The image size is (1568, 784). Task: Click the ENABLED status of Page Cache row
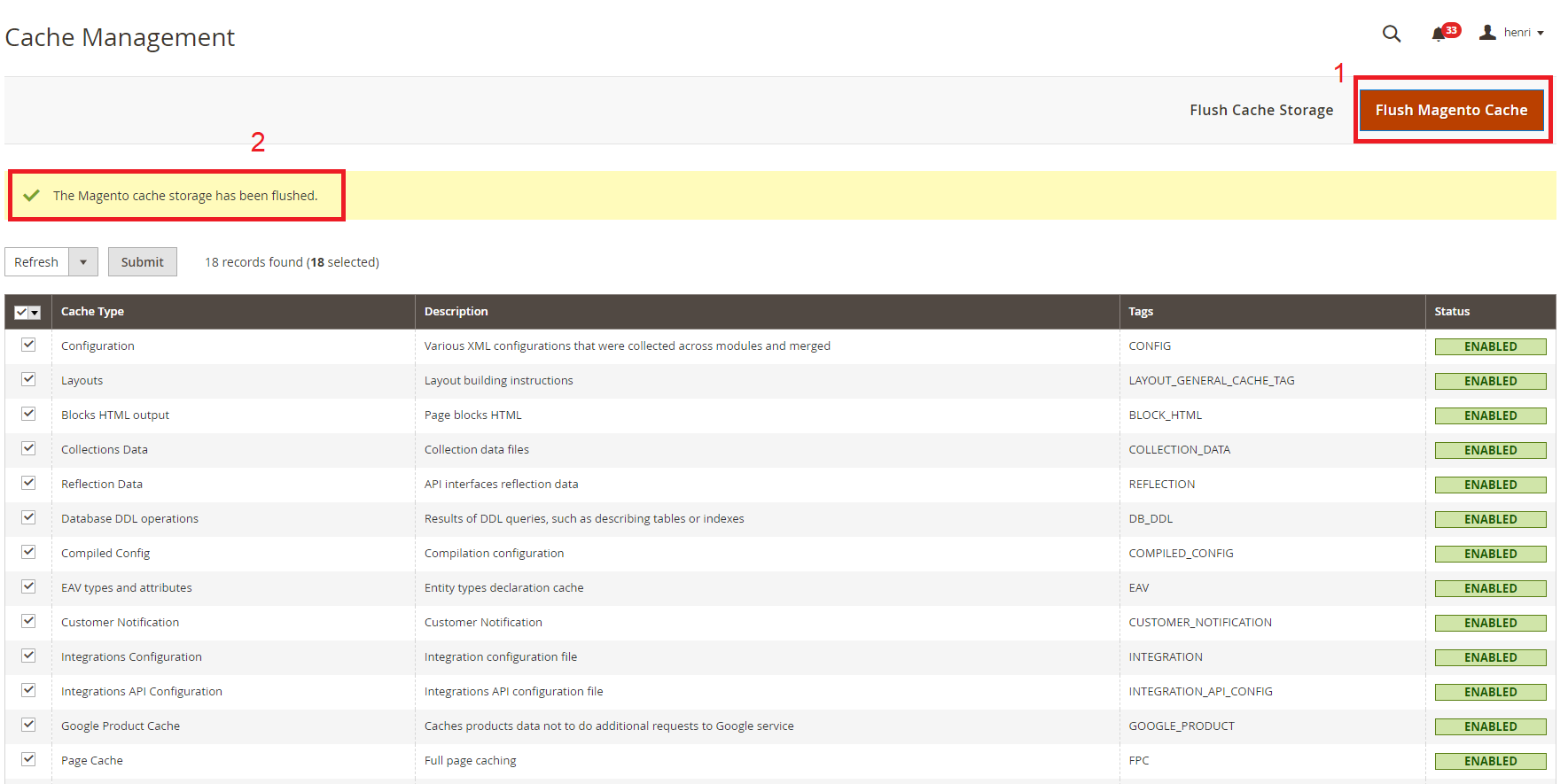1491,761
